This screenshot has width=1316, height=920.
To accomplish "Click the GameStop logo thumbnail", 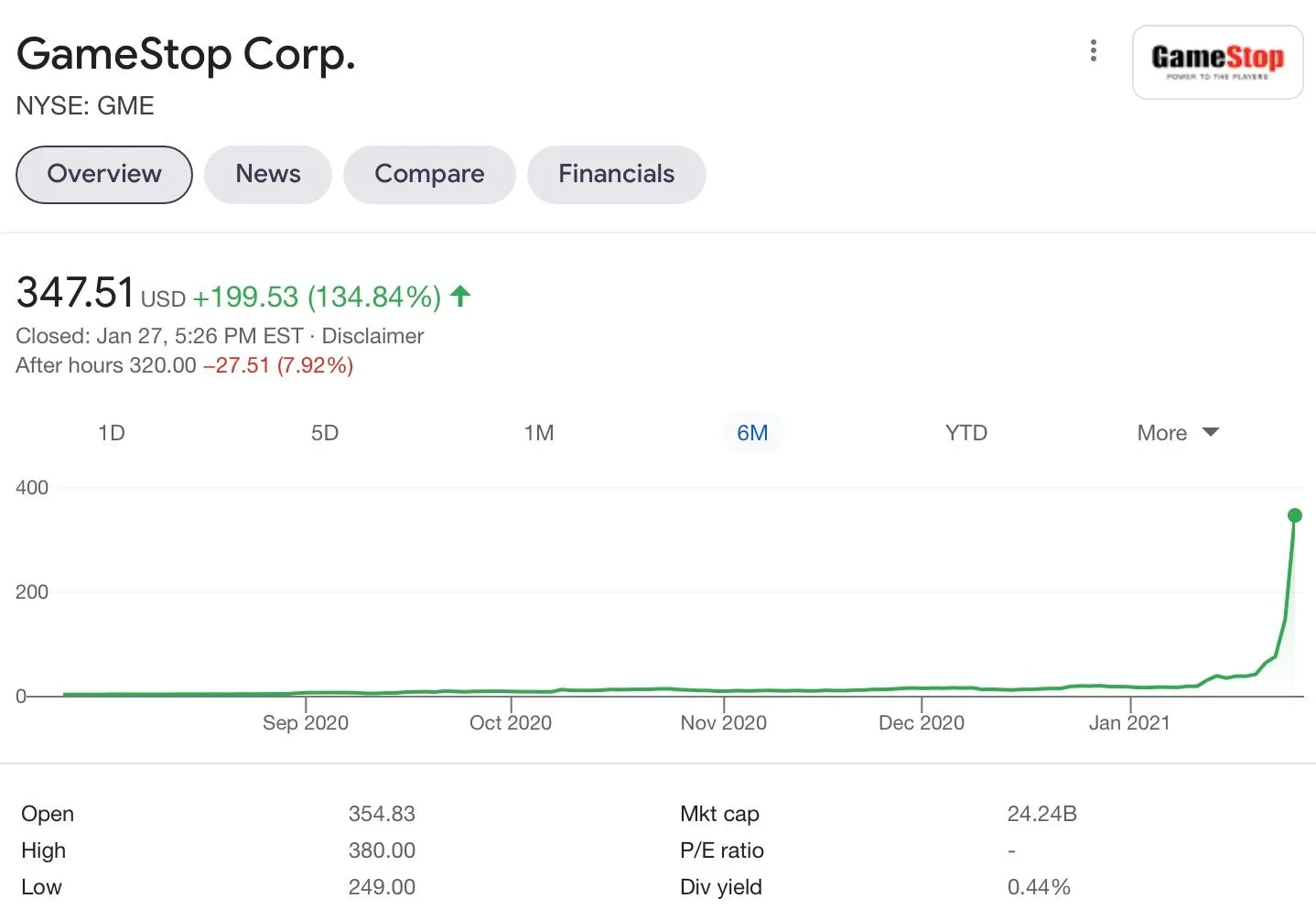I will (1217, 62).
